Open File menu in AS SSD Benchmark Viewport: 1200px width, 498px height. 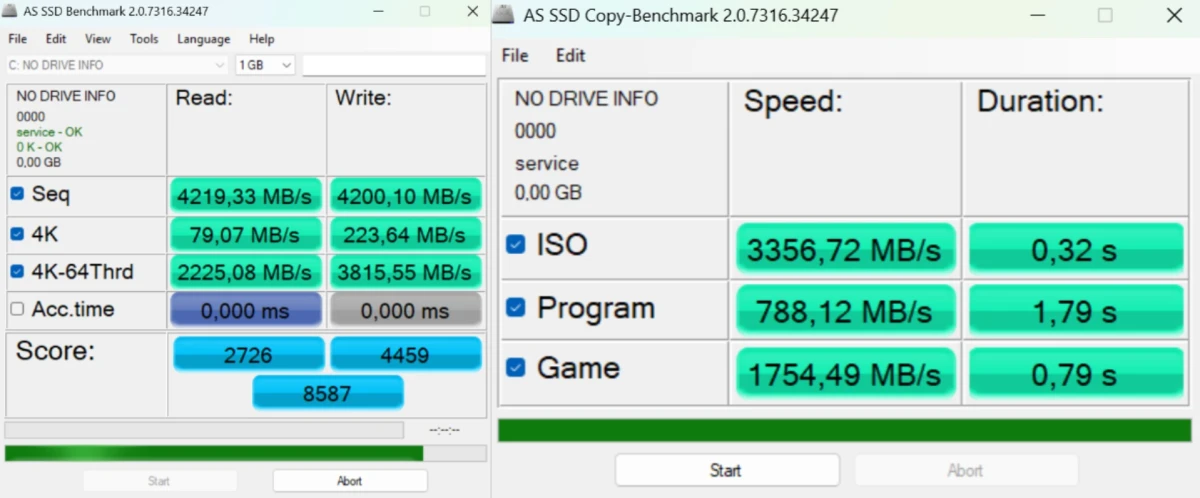17,39
